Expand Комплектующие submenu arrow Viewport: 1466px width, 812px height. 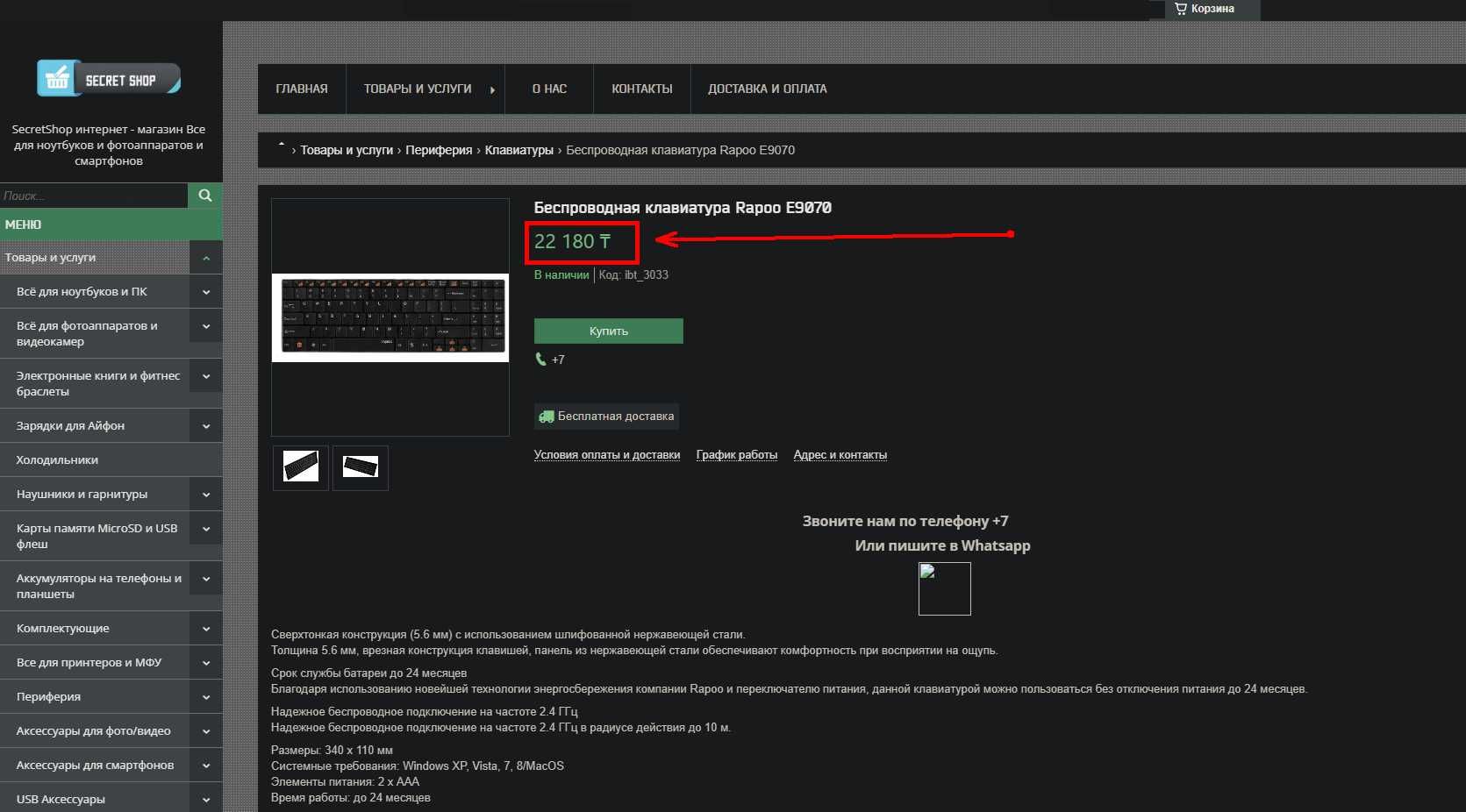[206, 629]
